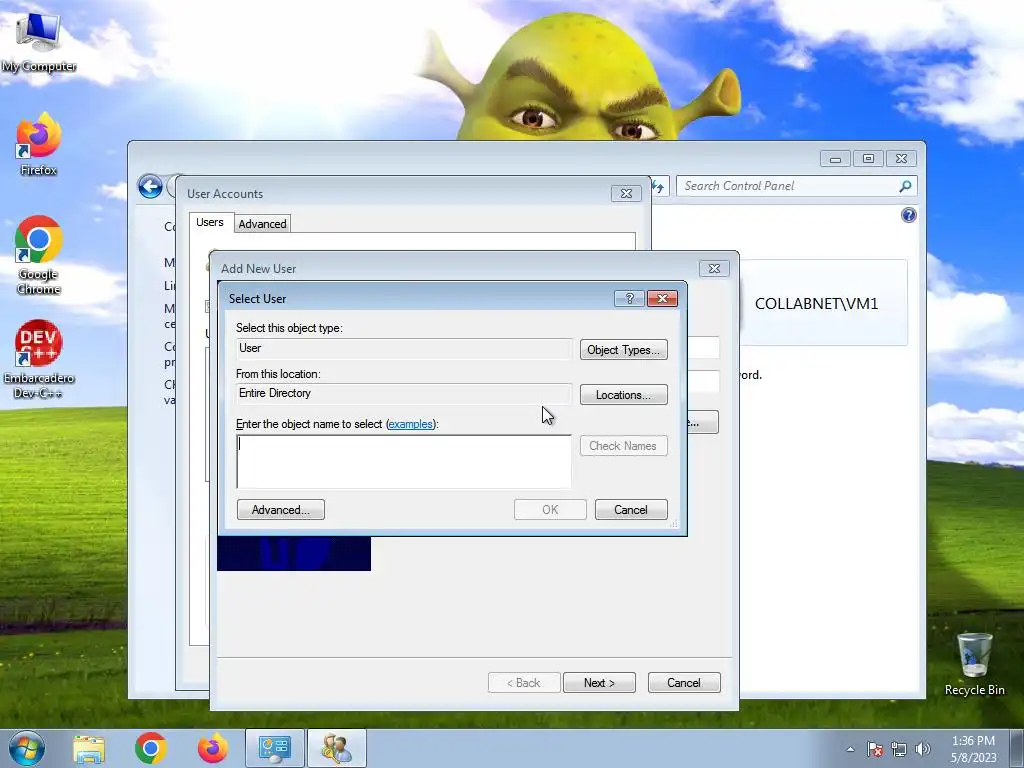Open Google Chrome desktop shortcut
Screen dimensions: 1024x768
click(x=39, y=255)
